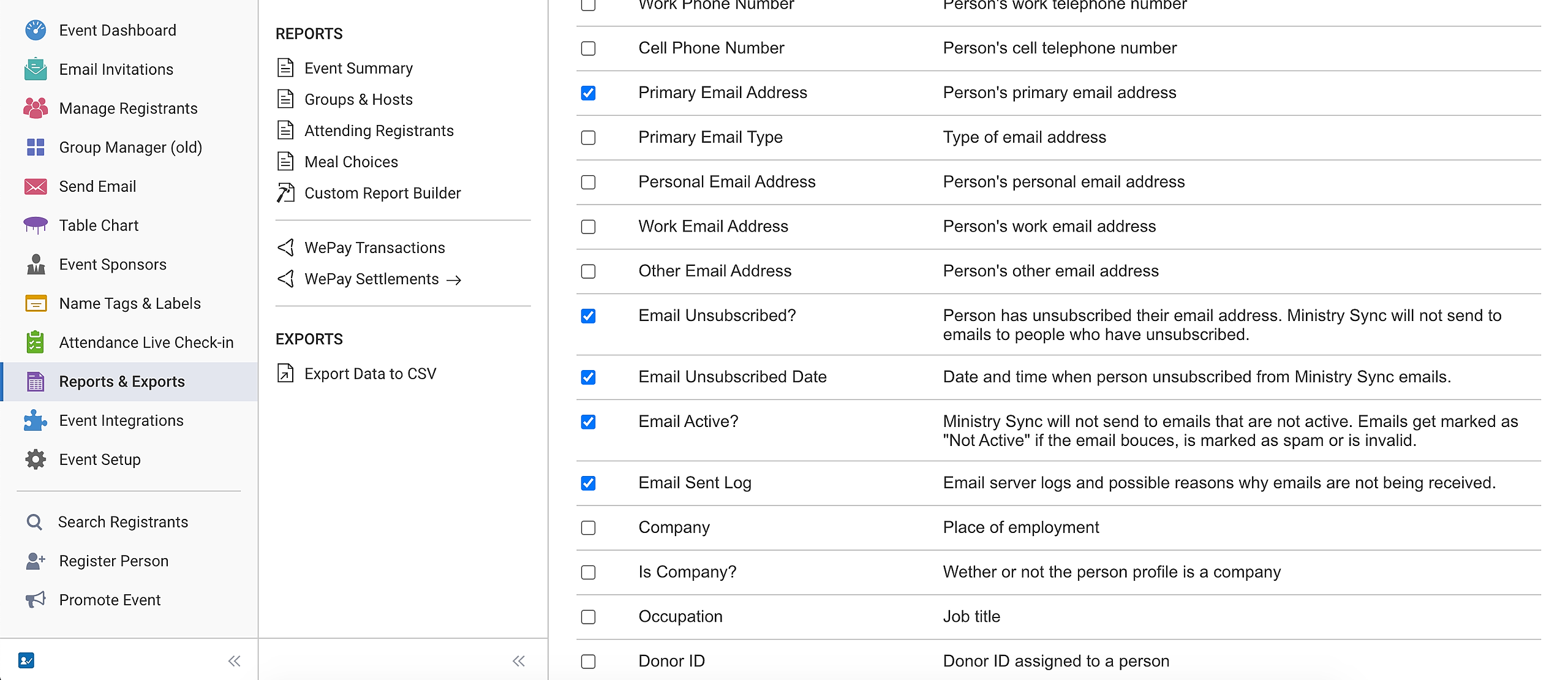This screenshot has width=1568, height=680.
Task: Select the Reports & Exports menu item
Action: [122, 382]
